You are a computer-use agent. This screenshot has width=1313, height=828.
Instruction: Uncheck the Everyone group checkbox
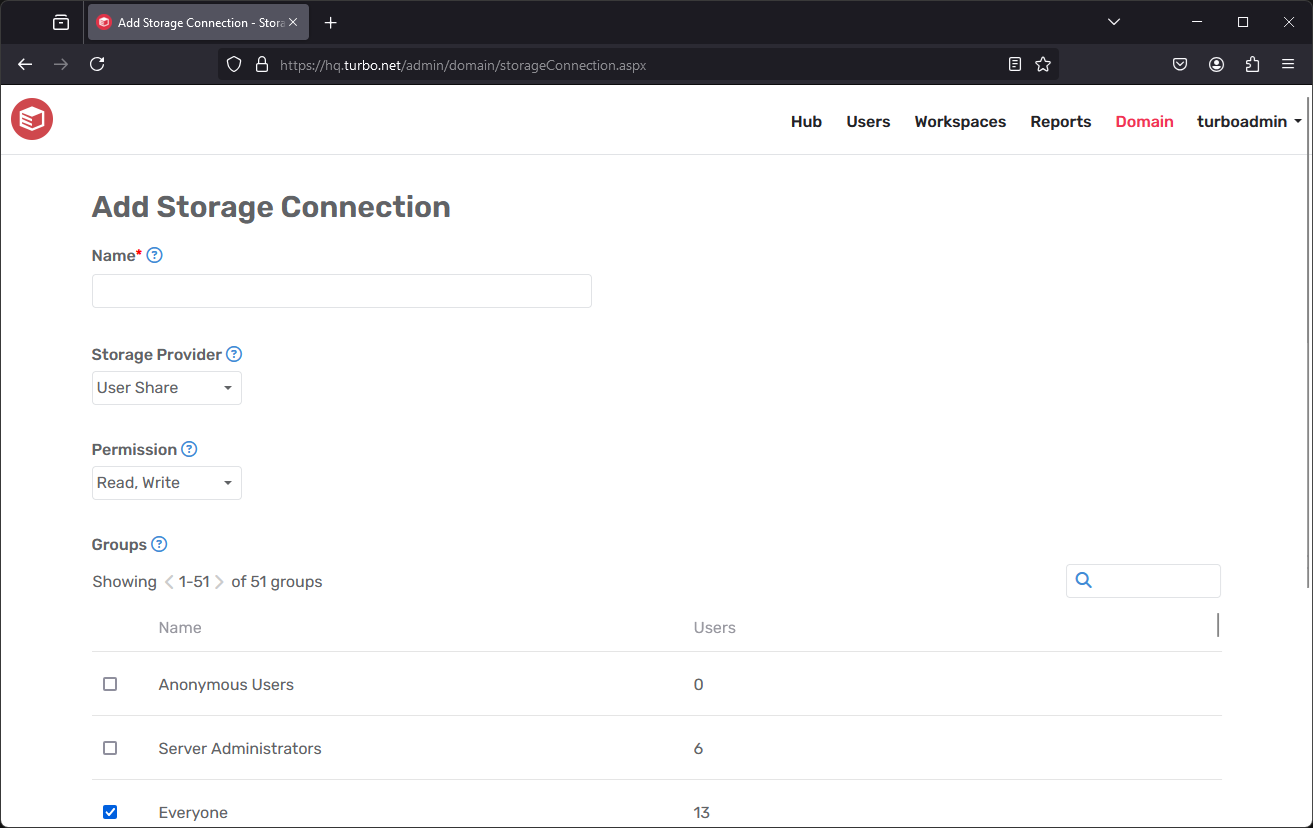click(x=110, y=811)
